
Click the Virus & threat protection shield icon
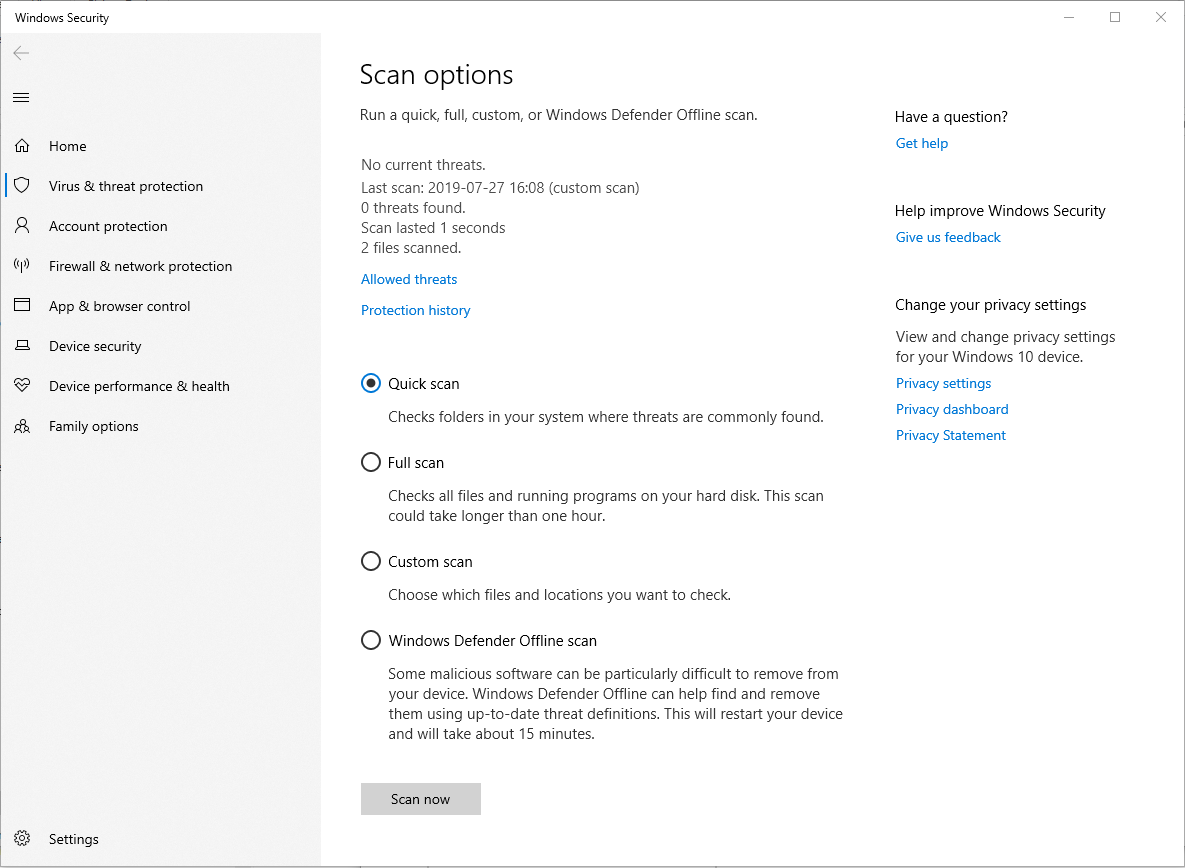coord(22,186)
